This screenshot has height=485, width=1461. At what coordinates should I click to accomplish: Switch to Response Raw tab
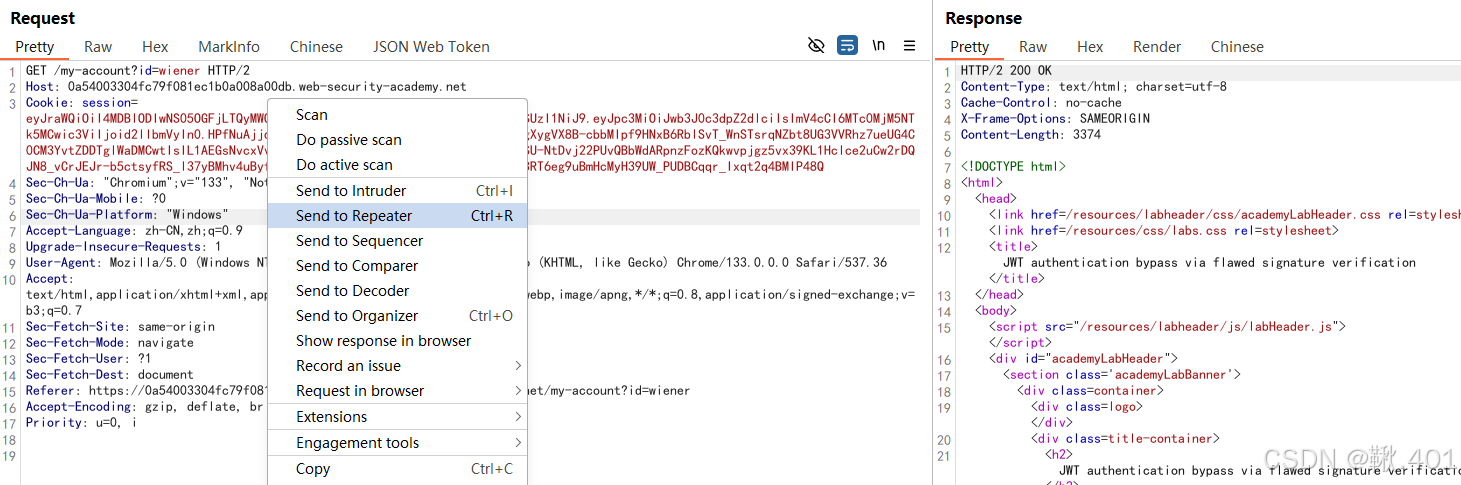click(x=1033, y=47)
